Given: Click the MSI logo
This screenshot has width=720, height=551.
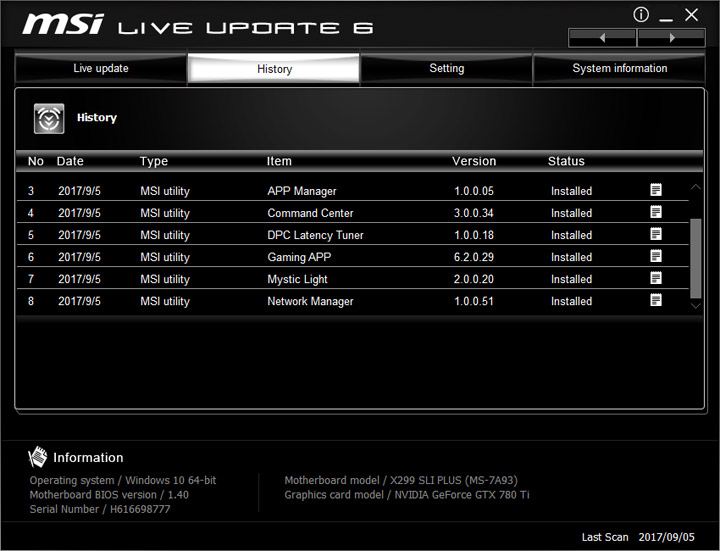Looking at the screenshot, I should coord(63,24).
